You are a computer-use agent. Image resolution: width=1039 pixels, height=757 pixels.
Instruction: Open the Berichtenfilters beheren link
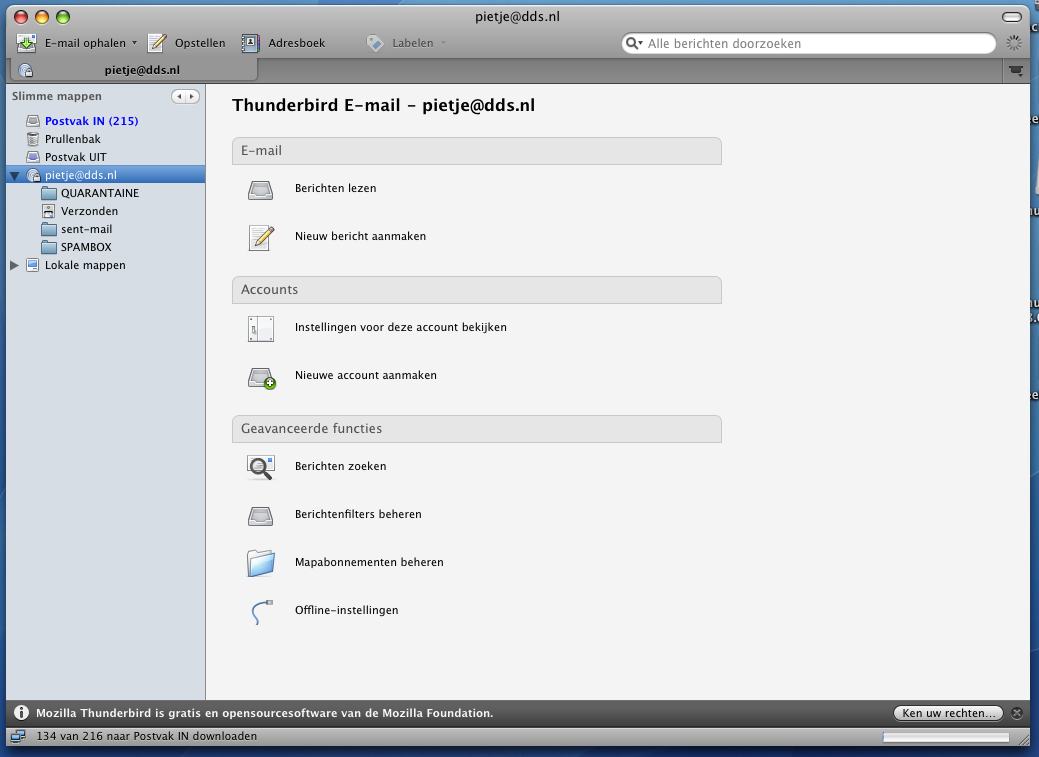coord(358,514)
